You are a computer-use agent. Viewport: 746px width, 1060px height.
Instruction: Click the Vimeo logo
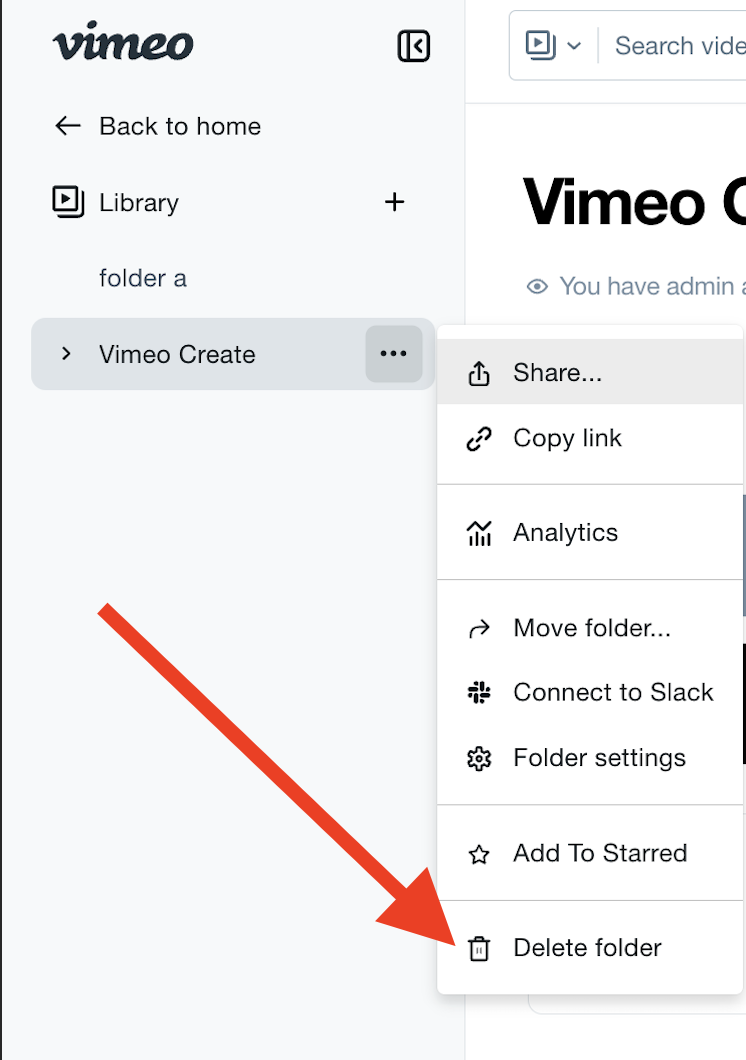pyautogui.click(x=121, y=45)
